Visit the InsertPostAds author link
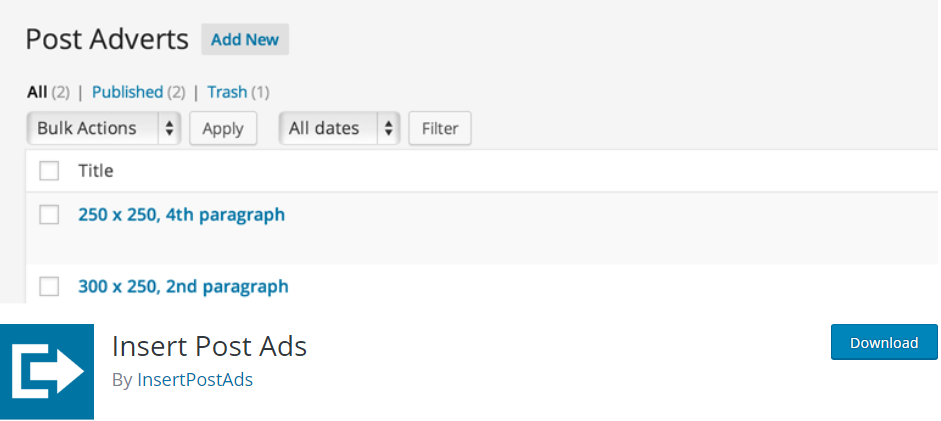Image resolution: width=941 pixels, height=421 pixels. point(194,380)
